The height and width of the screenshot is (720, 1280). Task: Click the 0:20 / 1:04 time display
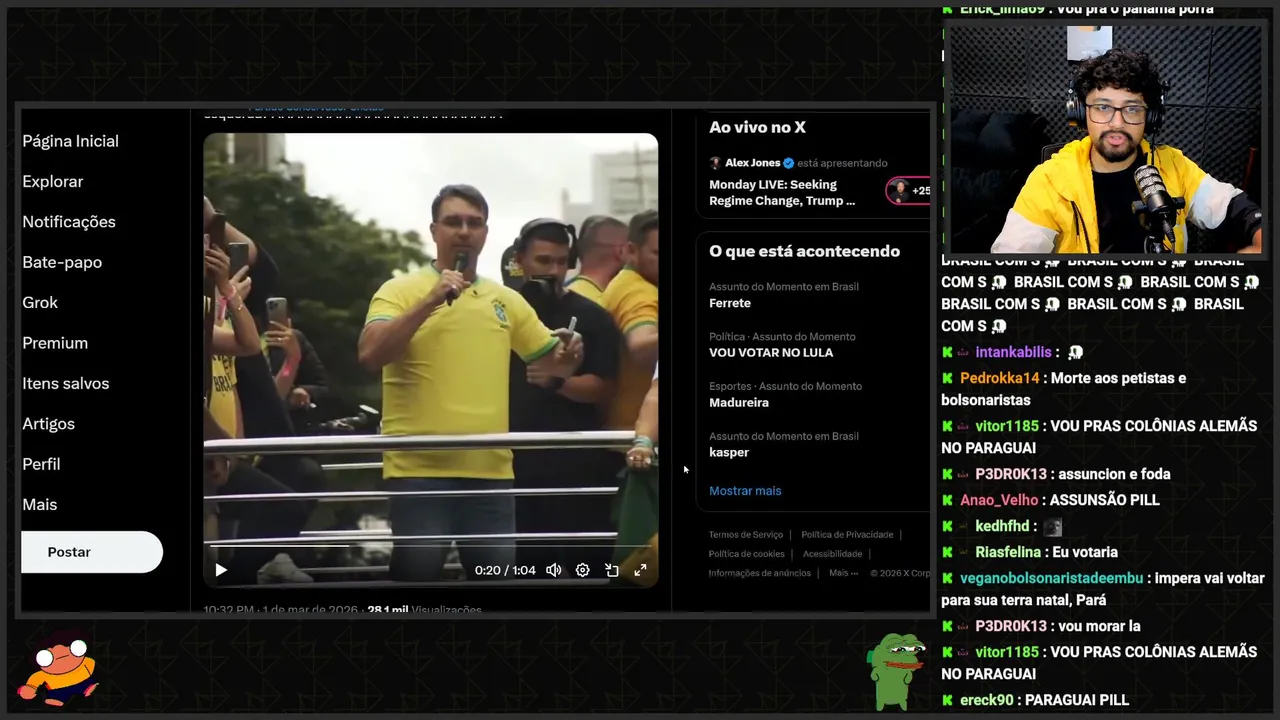click(x=505, y=570)
